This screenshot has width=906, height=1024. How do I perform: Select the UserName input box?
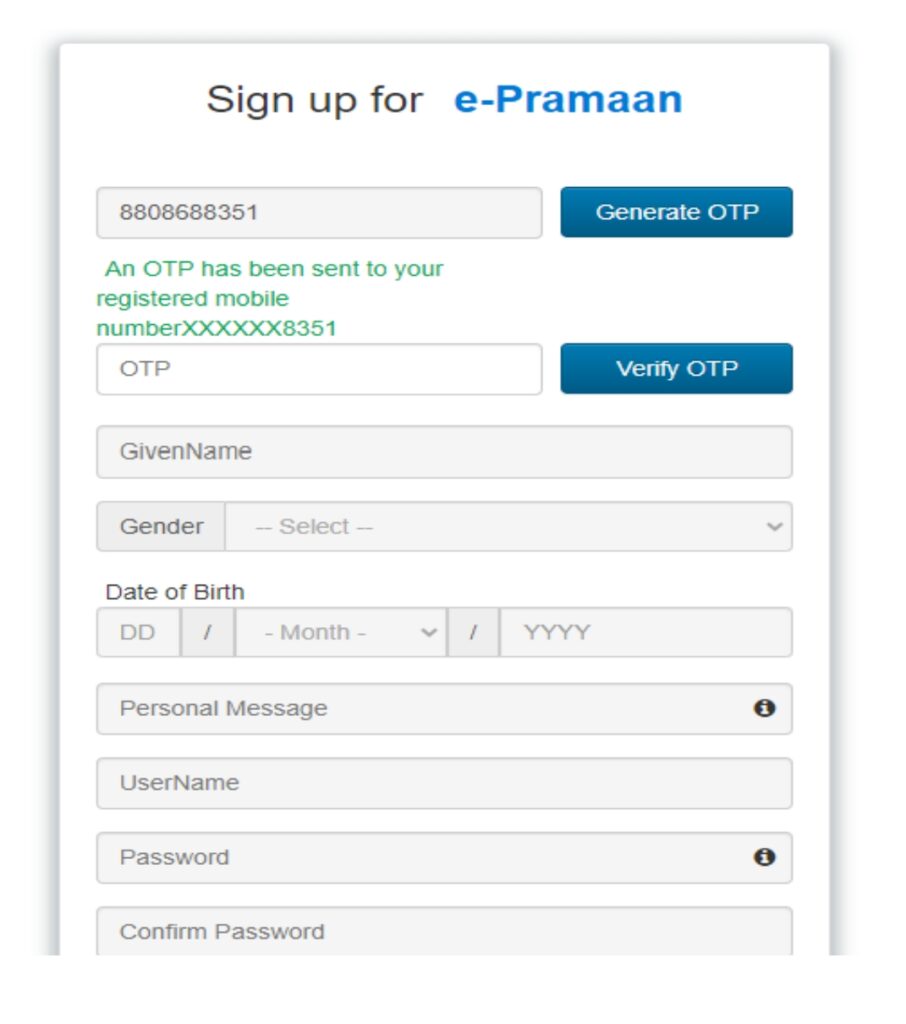pyautogui.click(x=443, y=783)
